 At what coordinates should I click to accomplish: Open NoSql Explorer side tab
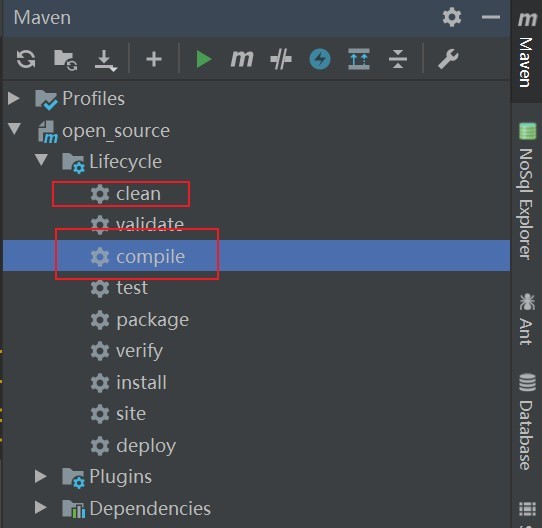pyautogui.click(x=527, y=191)
